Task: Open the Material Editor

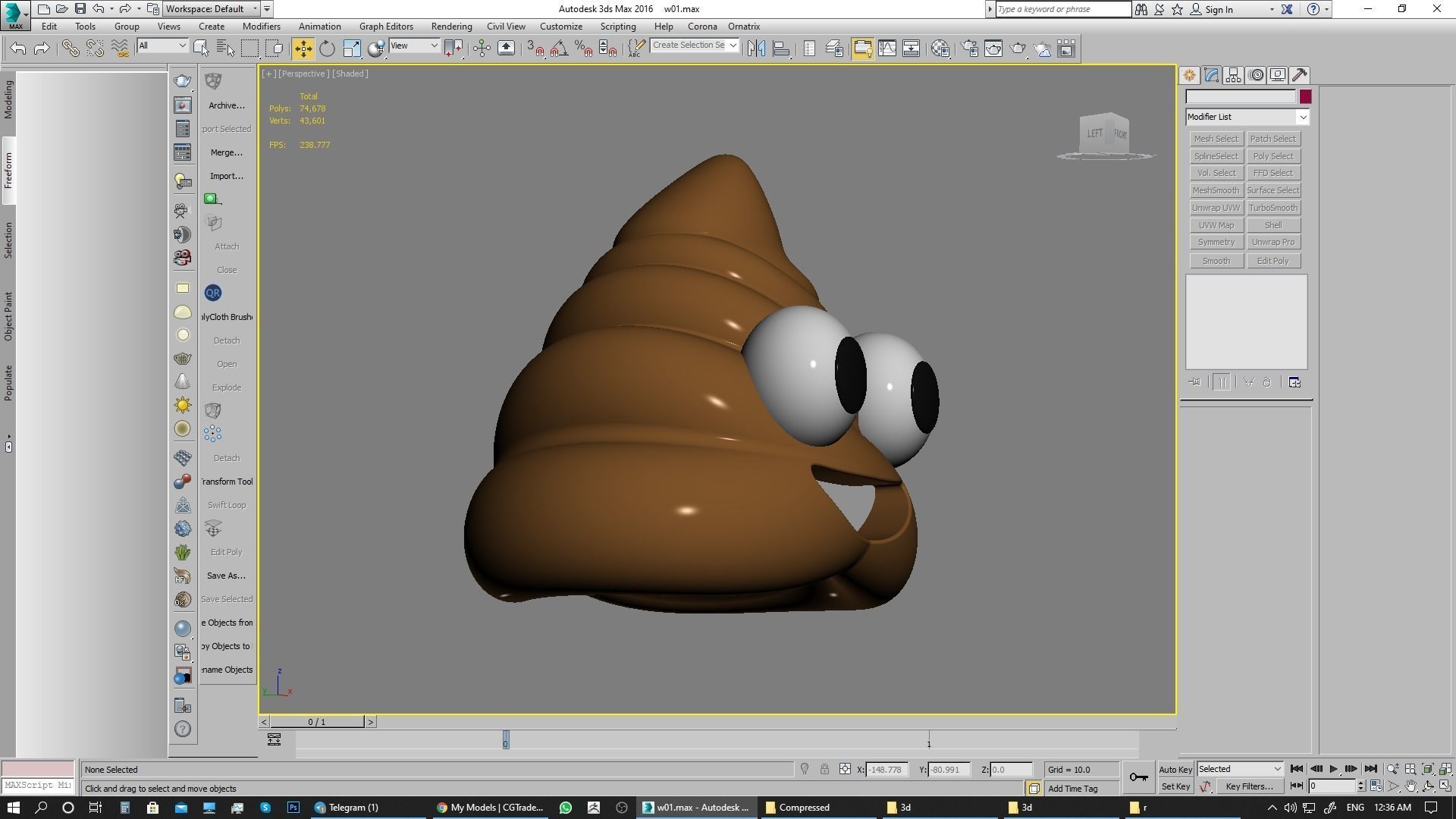Action: (940, 49)
